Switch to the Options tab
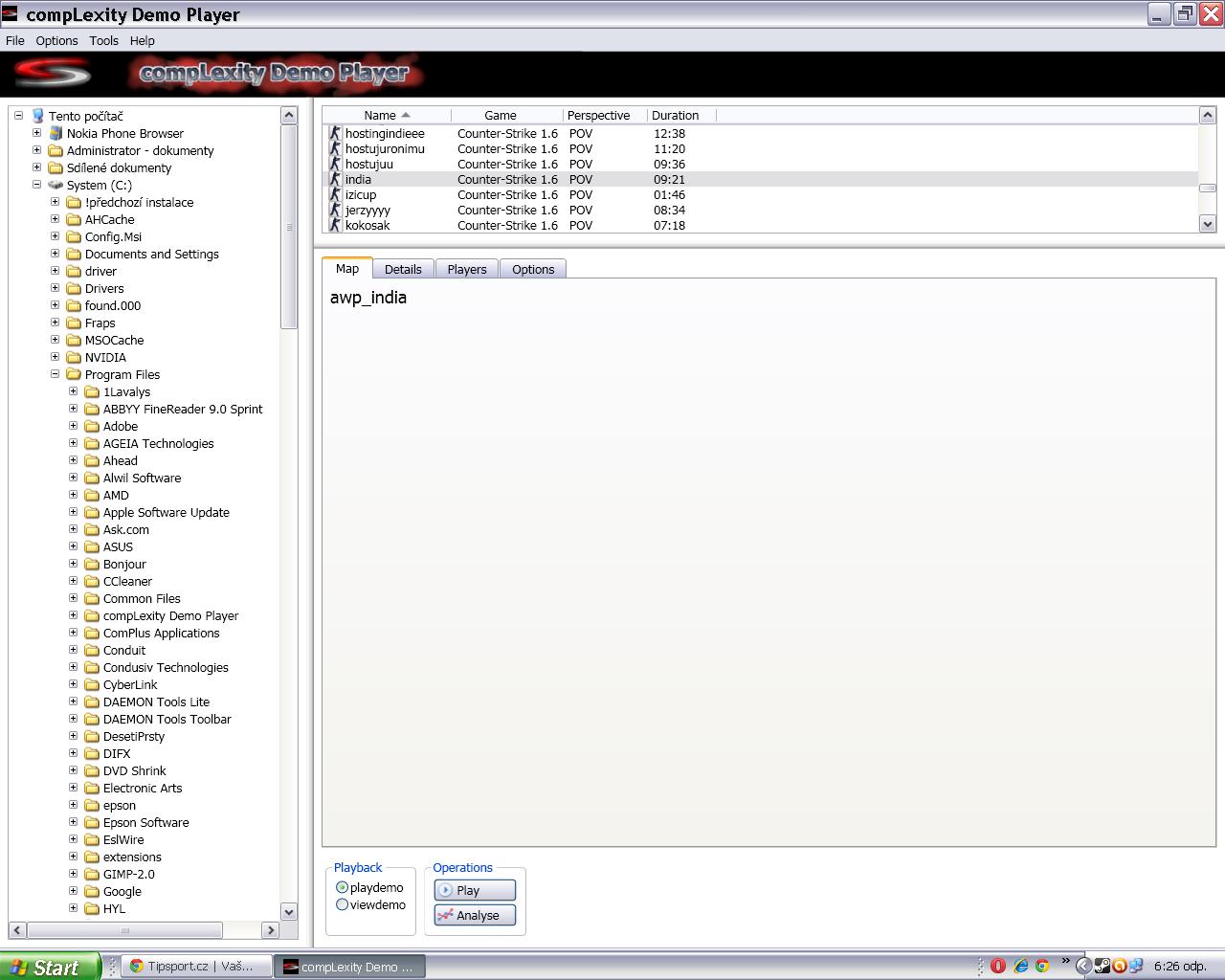The image size is (1225, 980). coord(533,269)
